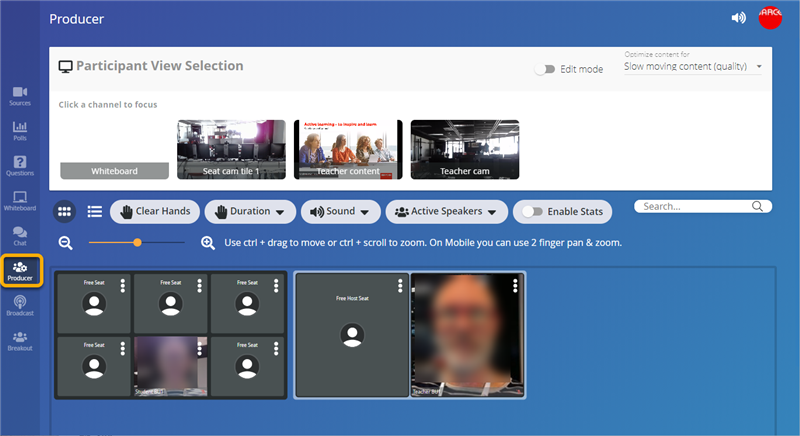This screenshot has height=436, width=800.
Task: Switch to list view layout
Action: pos(94,211)
